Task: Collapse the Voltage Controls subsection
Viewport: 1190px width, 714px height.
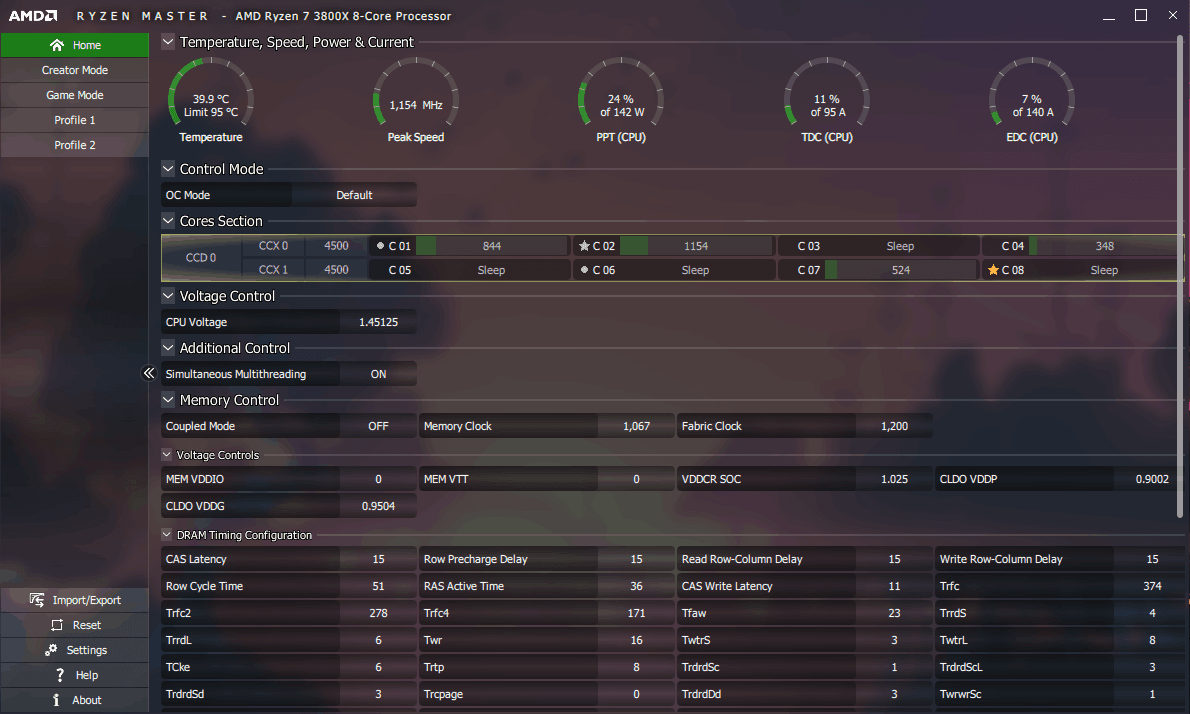Action: (167, 455)
